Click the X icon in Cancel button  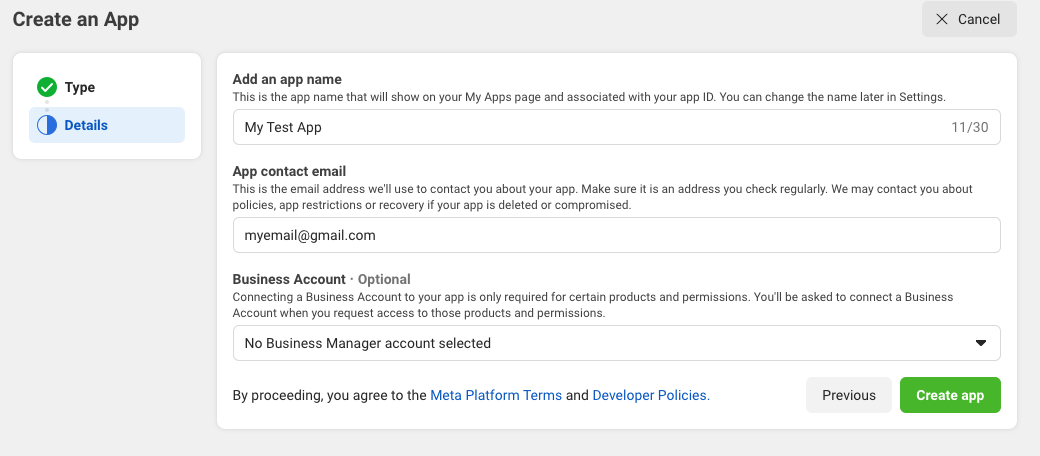(x=942, y=19)
